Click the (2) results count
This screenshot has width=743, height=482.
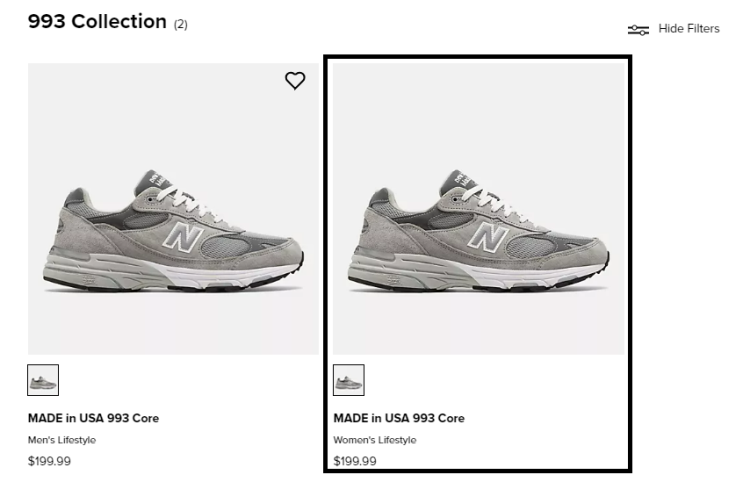[181, 24]
